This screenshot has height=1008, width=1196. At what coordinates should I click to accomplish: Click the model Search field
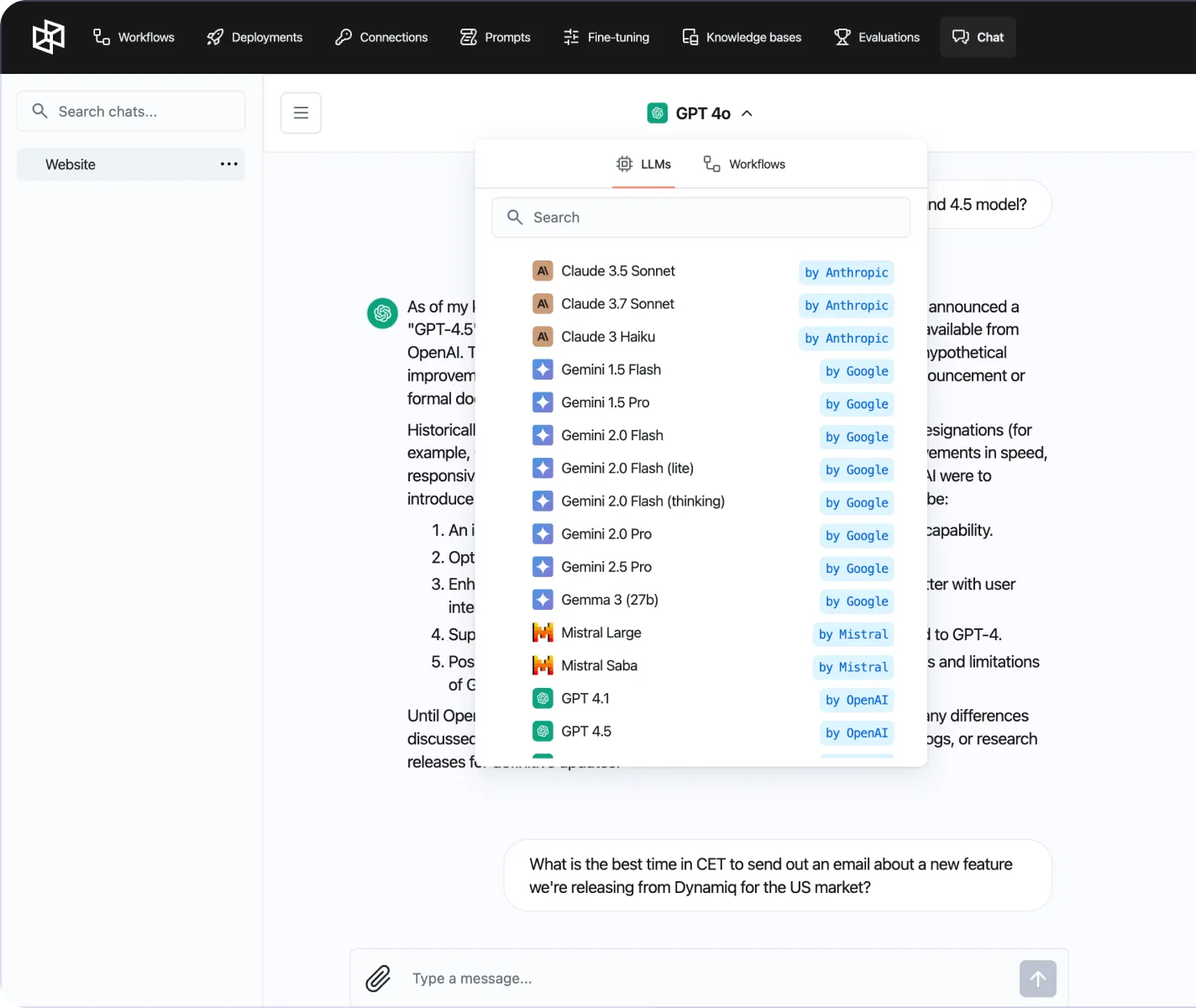click(x=701, y=218)
